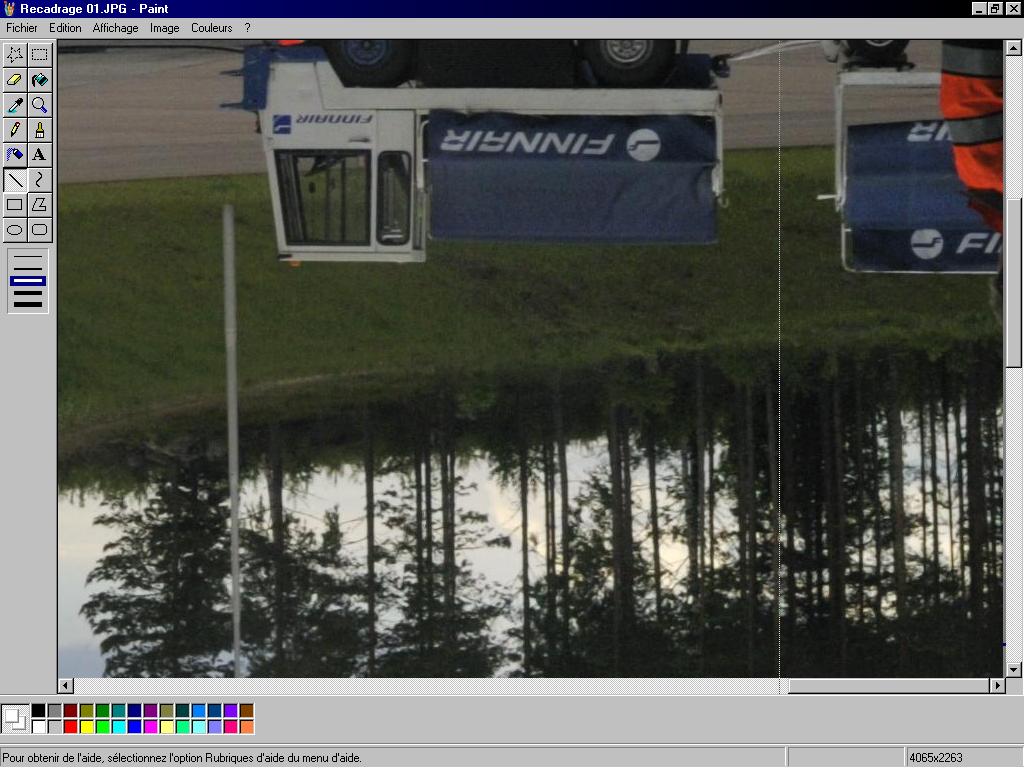This screenshot has height=768, width=1024.
Task: Click the vertical scrollbar down arrow
Action: click(x=1013, y=670)
